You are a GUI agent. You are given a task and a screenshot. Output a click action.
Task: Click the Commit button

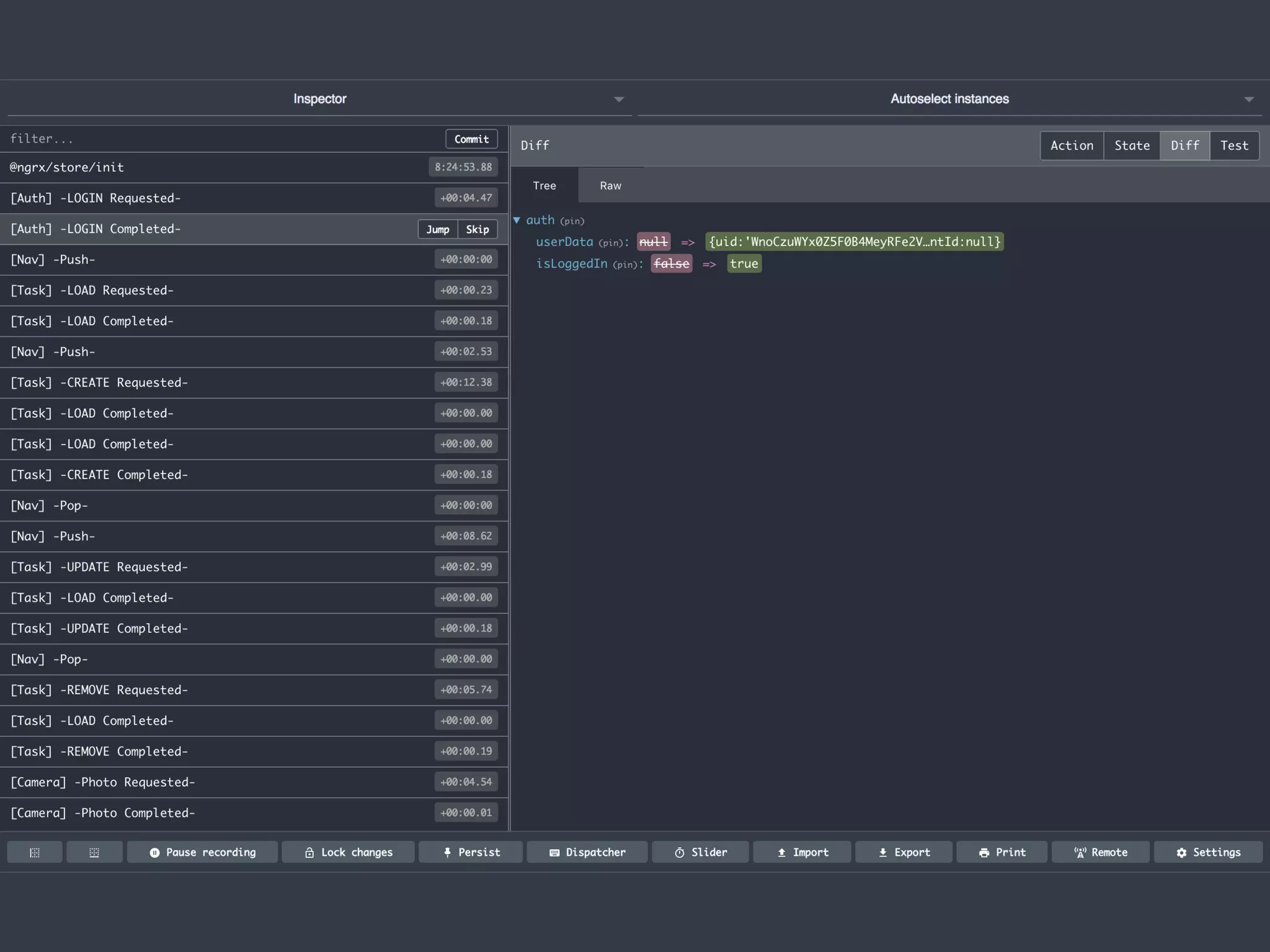pos(471,139)
